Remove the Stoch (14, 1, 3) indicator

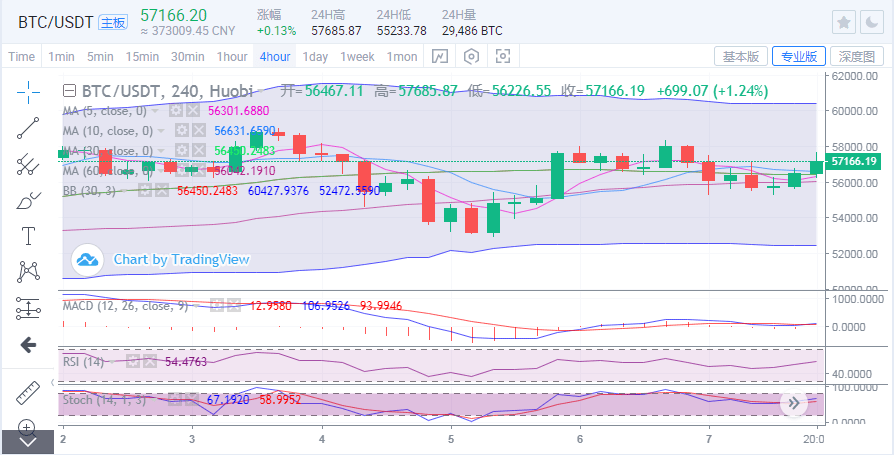192,400
